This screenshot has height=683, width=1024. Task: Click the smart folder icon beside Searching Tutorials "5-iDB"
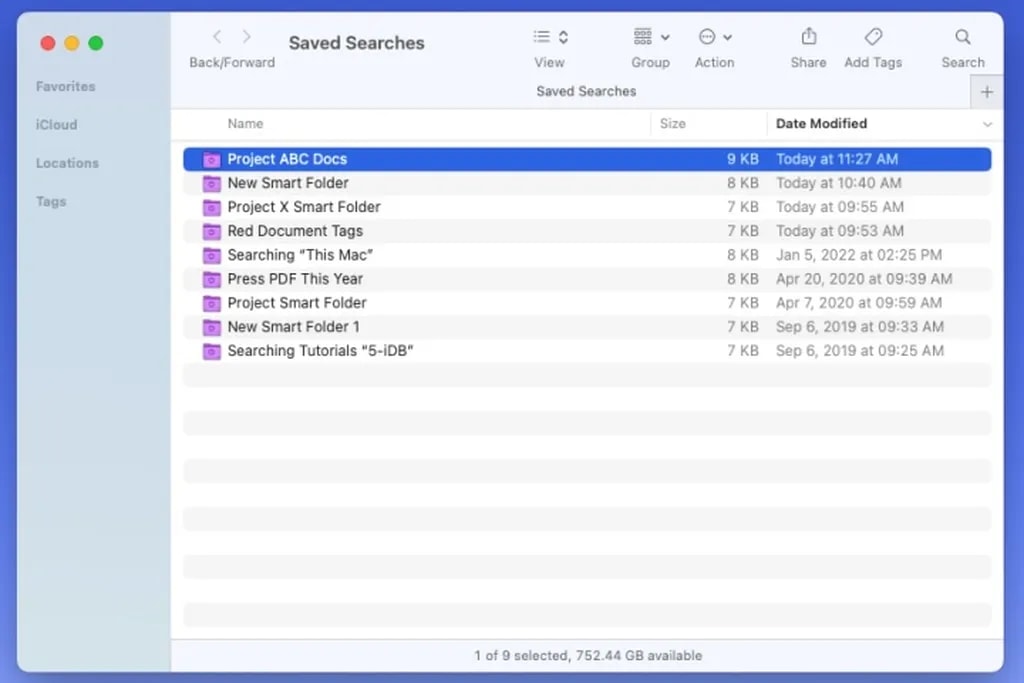coord(211,351)
